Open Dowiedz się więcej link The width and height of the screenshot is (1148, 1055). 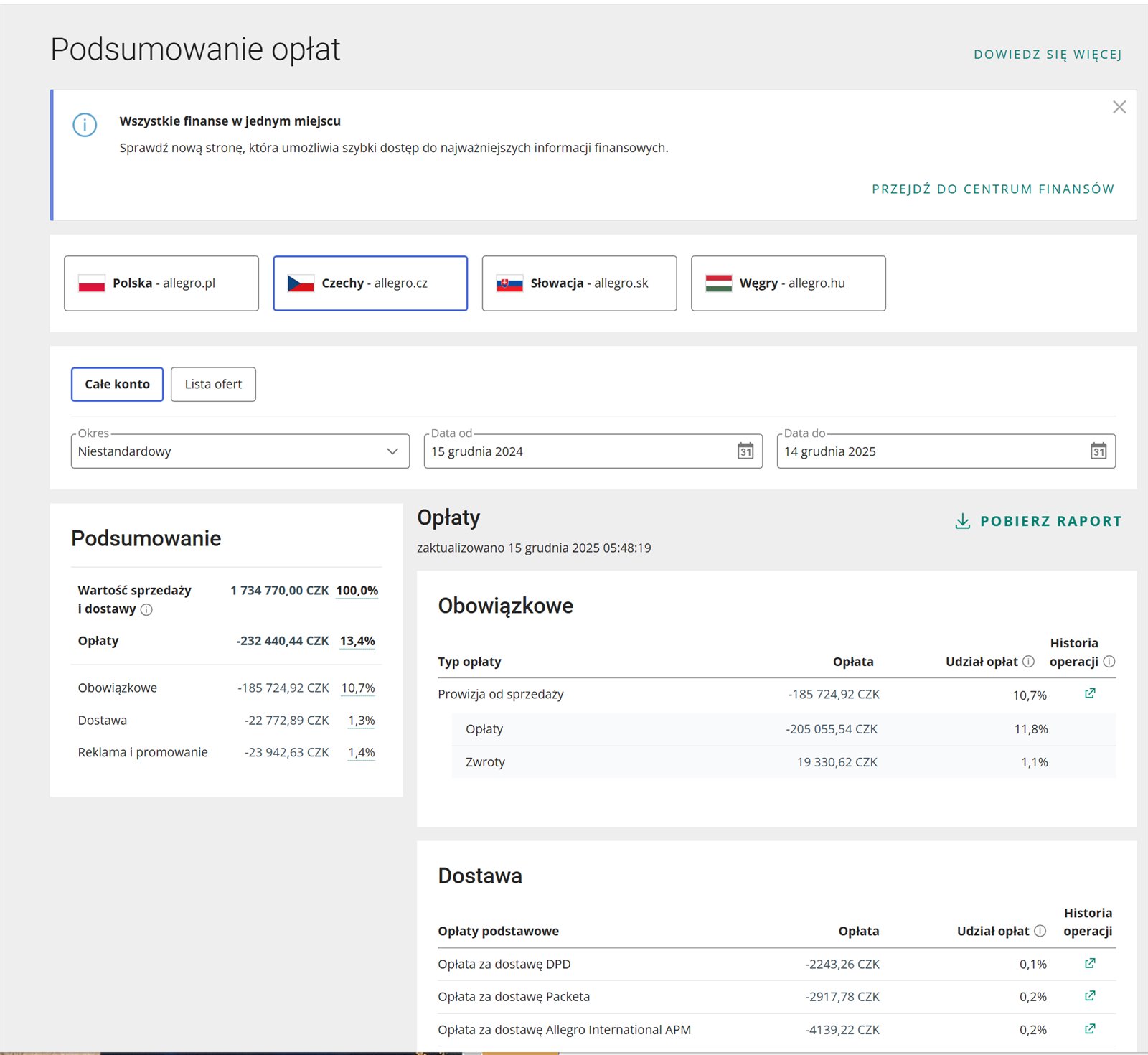[1047, 55]
